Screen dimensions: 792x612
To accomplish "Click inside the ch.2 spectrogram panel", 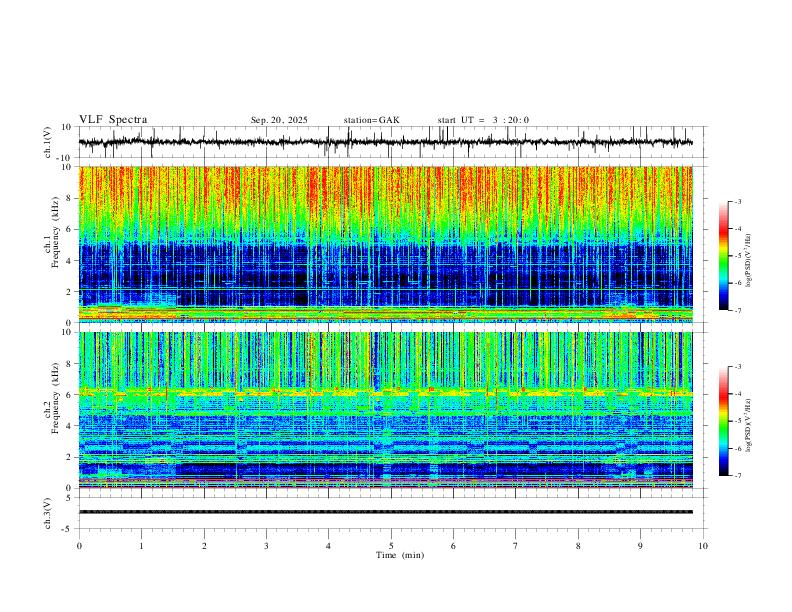I will (x=385, y=410).
